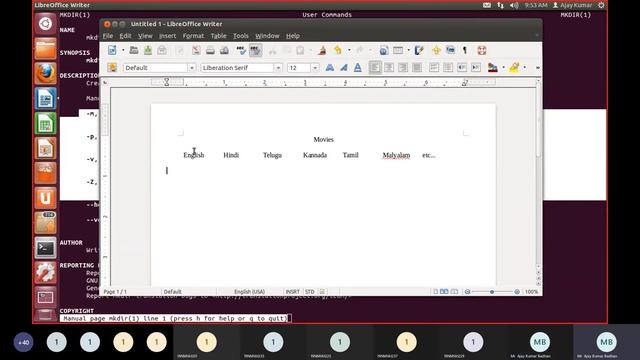Click STD selection mode in status bar

pyautogui.click(x=309, y=292)
